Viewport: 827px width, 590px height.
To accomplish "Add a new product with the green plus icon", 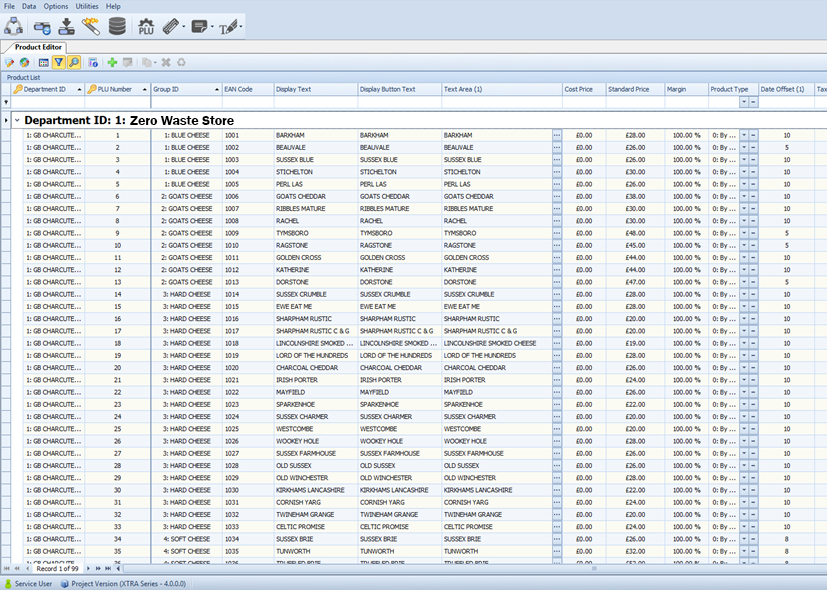I will tap(112, 62).
